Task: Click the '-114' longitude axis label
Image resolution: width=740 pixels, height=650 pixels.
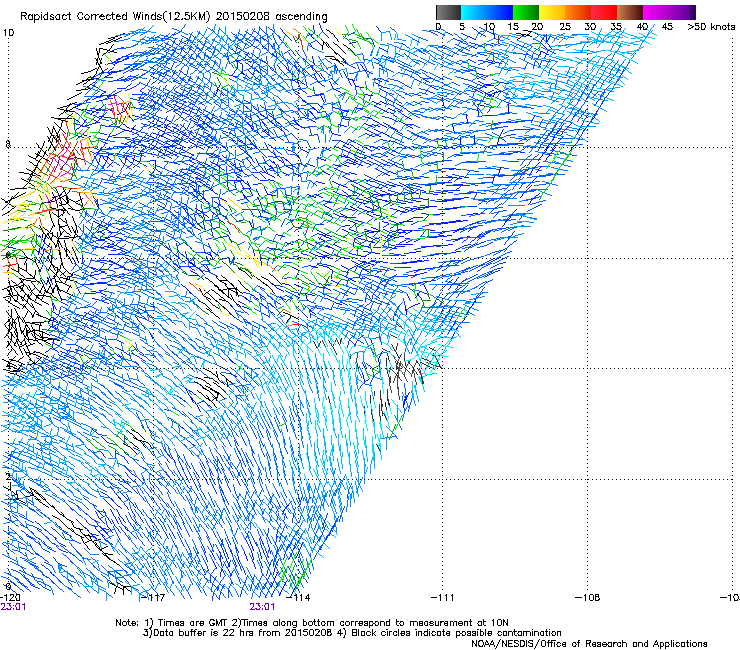Action: [x=299, y=598]
